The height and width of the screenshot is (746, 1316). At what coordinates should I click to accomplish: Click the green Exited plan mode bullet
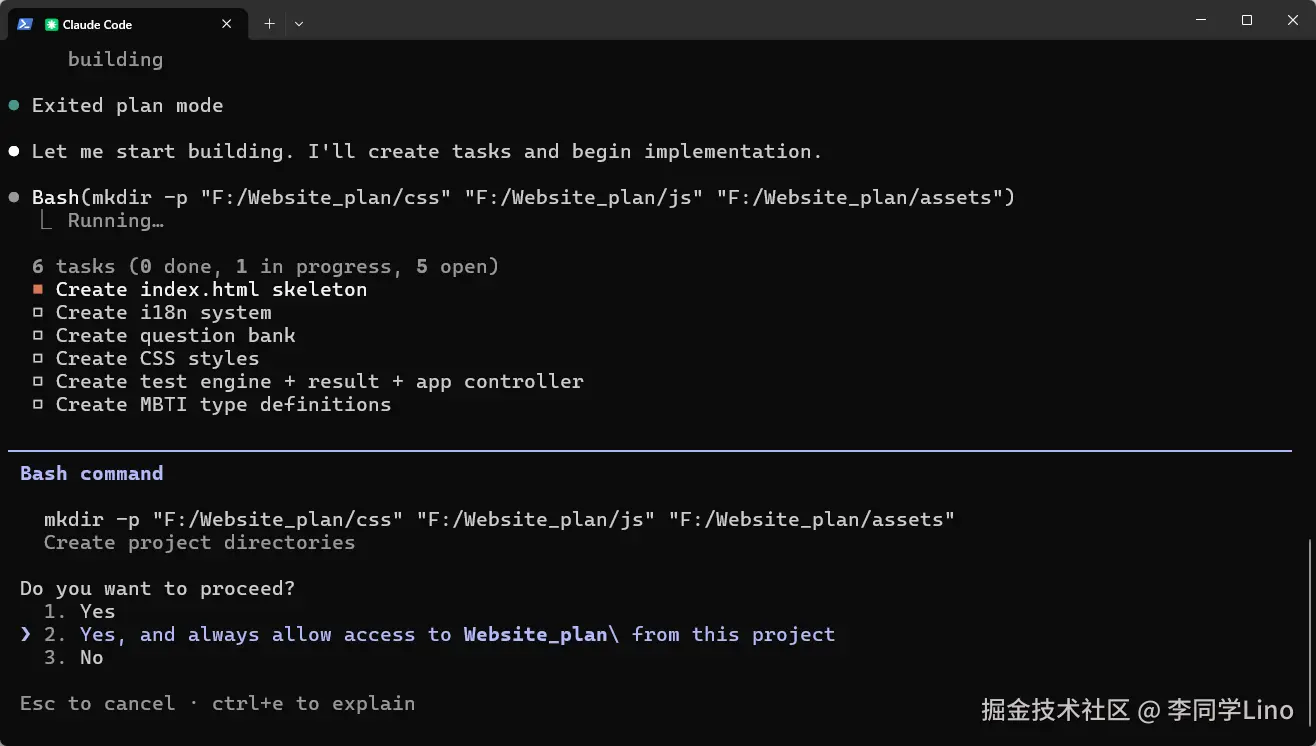click(x=14, y=105)
